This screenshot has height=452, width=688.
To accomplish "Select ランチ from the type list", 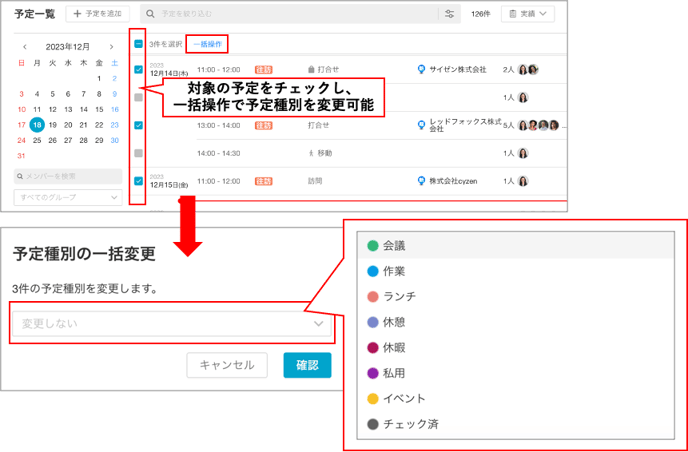I will point(516,297).
